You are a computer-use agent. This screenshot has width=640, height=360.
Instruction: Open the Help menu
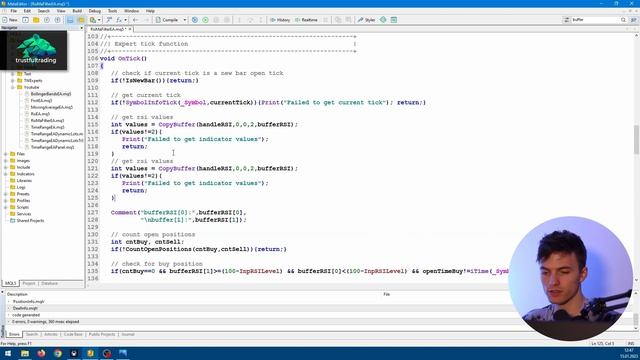coord(150,11)
